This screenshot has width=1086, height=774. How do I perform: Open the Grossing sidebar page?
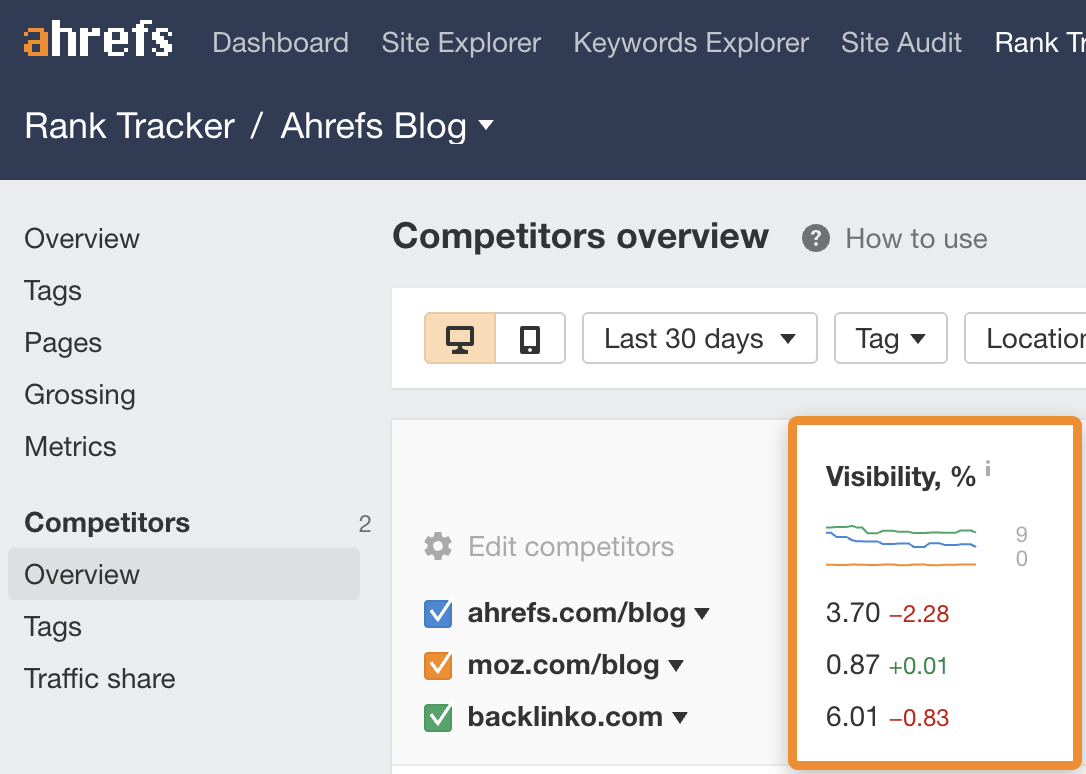pyautogui.click(x=80, y=395)
